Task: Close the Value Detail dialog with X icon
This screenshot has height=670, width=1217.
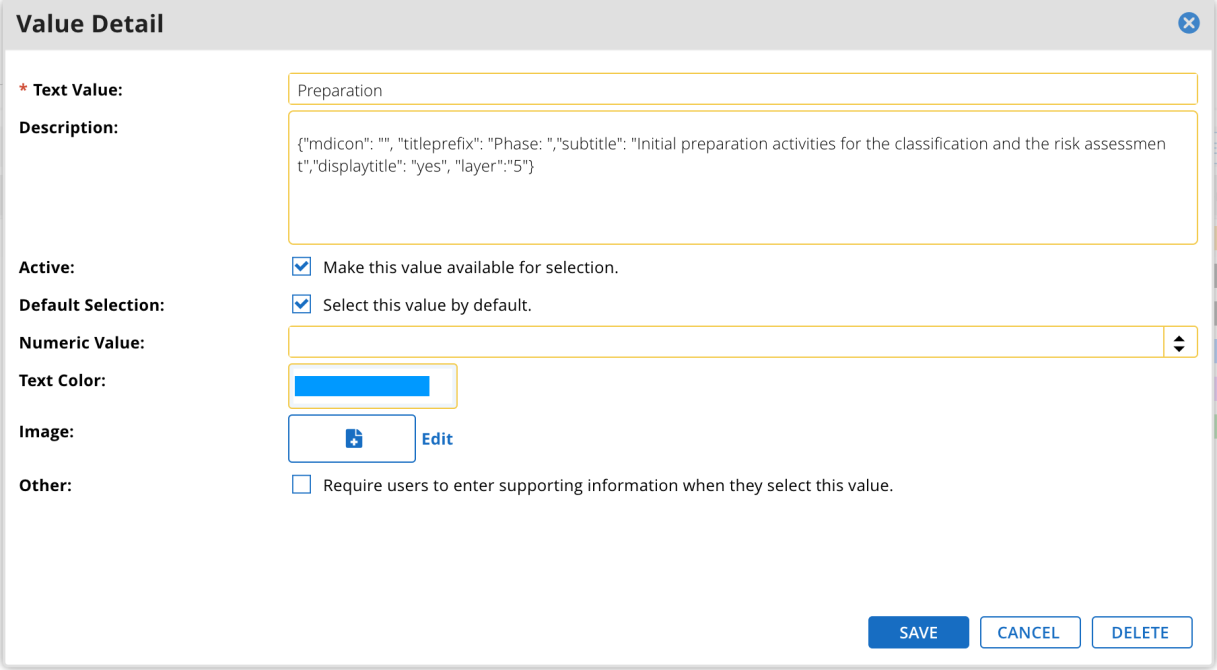Action: 1188,23
